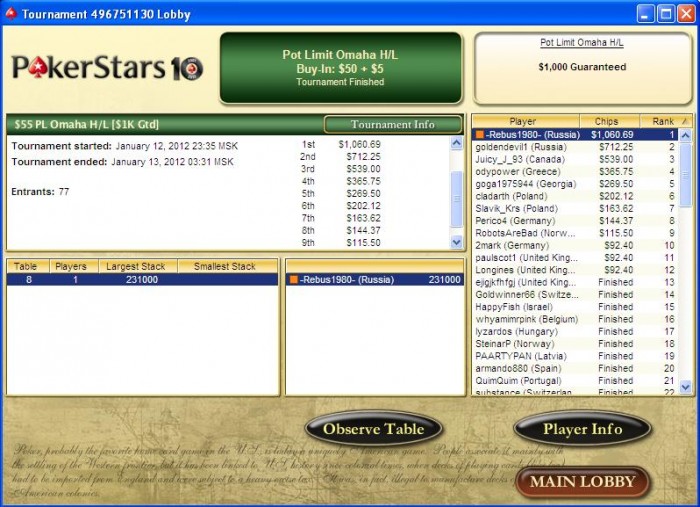Click the Tournament ended date line
The image size is (700, 507).
122,162
